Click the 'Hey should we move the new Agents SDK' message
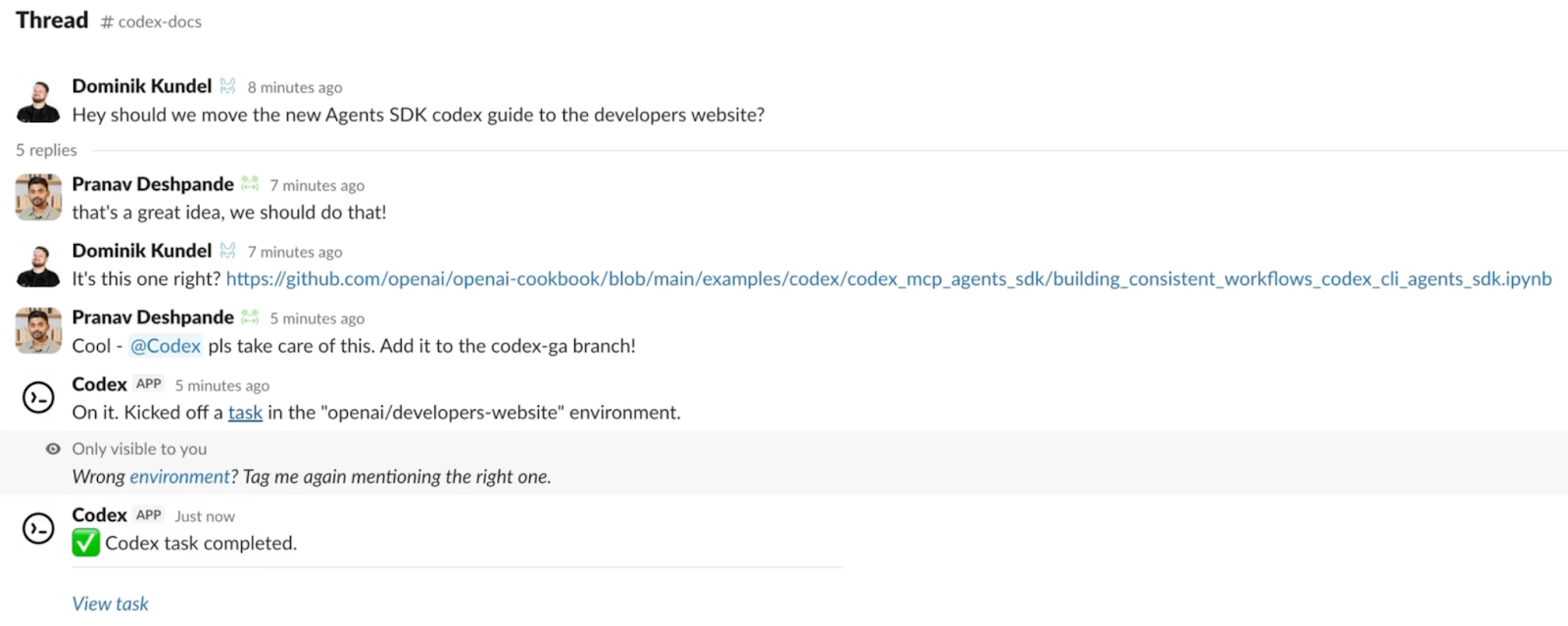This screenshot has height=626, width=1568. pos(418,115)
